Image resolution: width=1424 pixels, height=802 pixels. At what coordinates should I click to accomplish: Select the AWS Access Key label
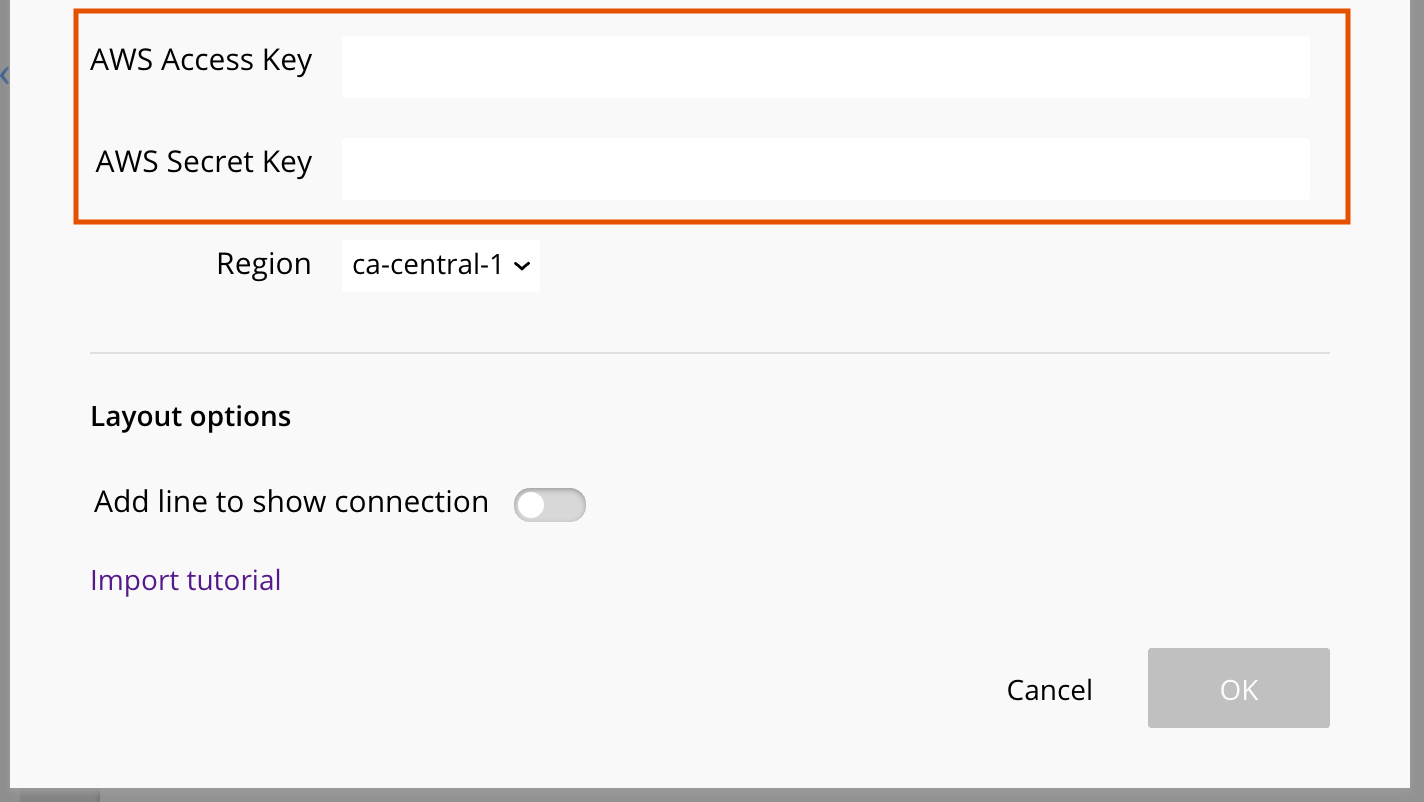(x=201, y=60)
